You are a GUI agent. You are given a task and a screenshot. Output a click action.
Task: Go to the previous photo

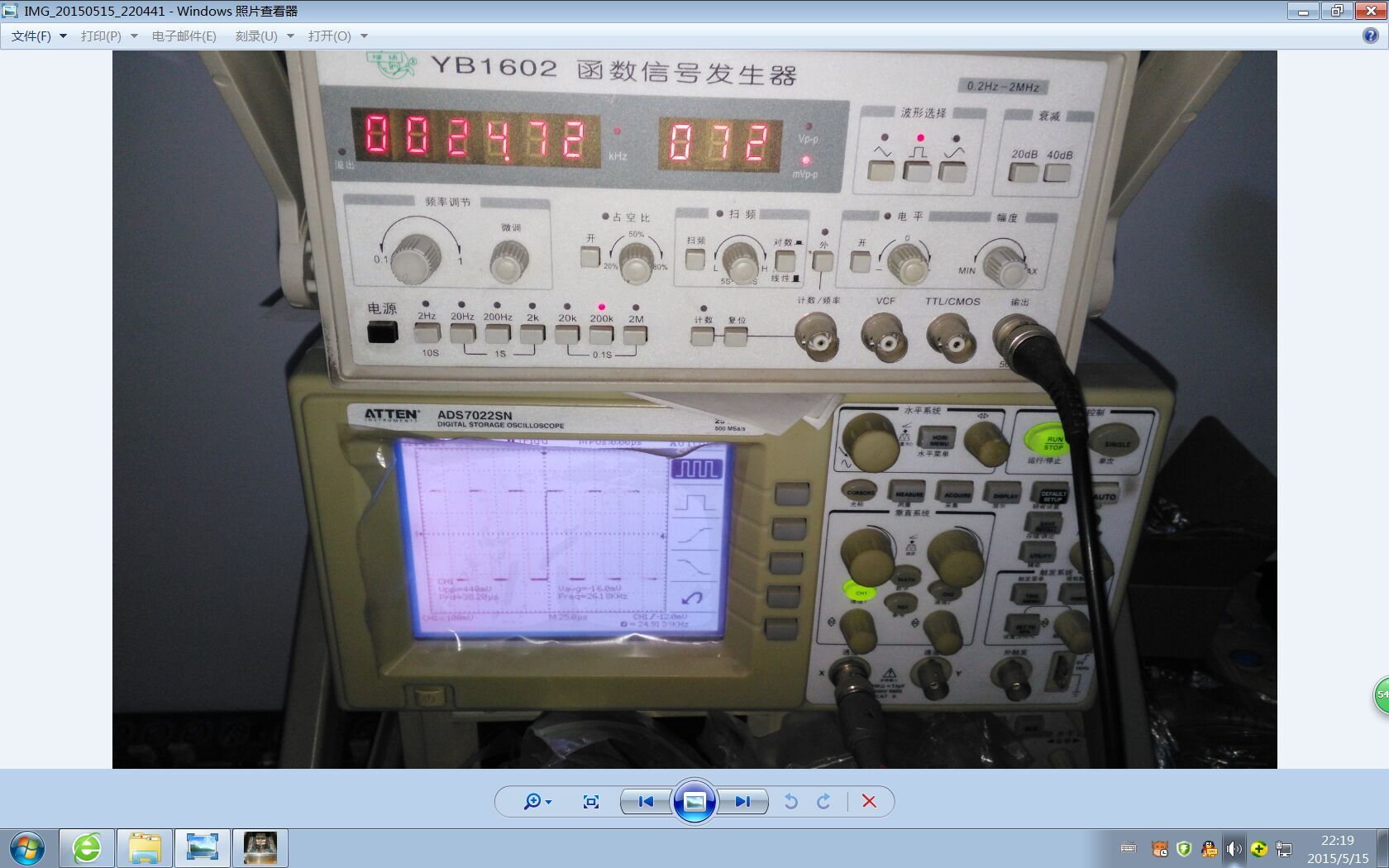(x=646, y=801)
